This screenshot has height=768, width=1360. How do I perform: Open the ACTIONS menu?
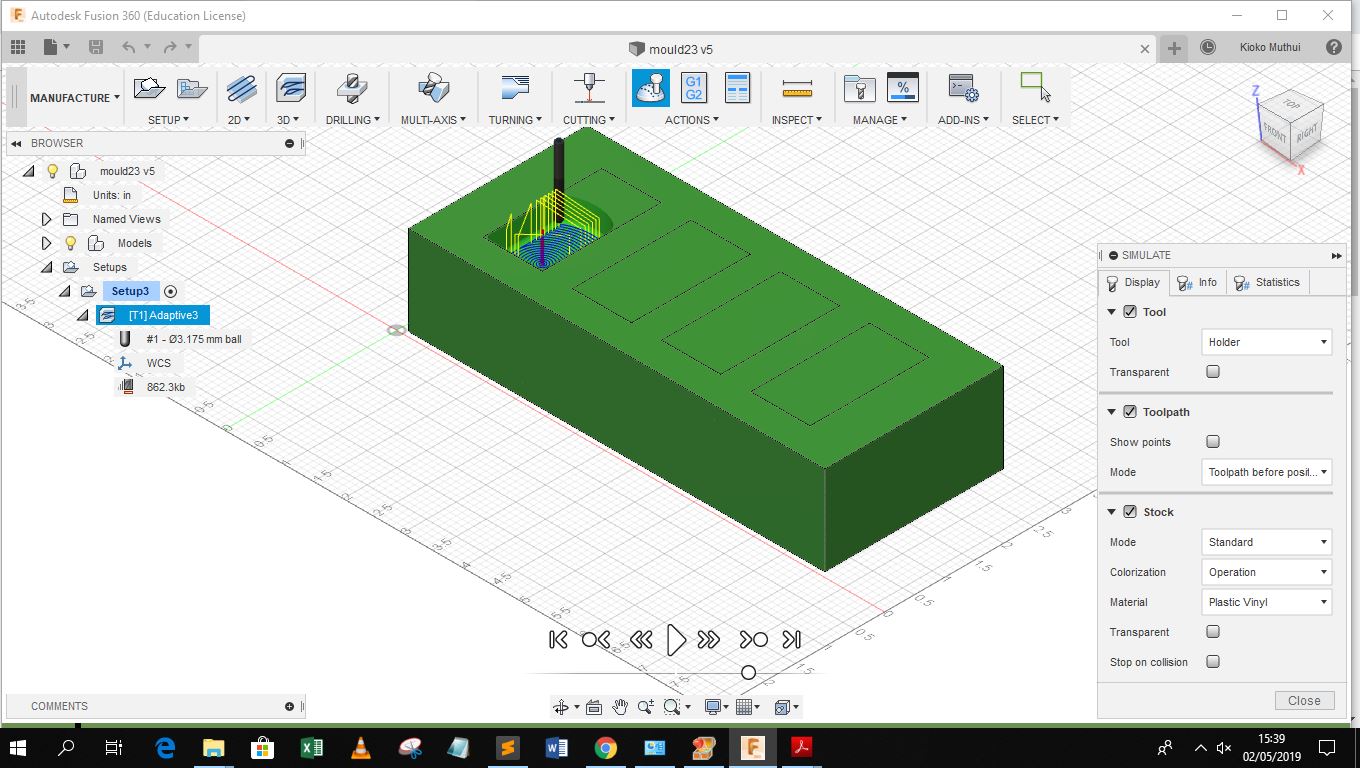pyautogui.click(x=692, y=120)
